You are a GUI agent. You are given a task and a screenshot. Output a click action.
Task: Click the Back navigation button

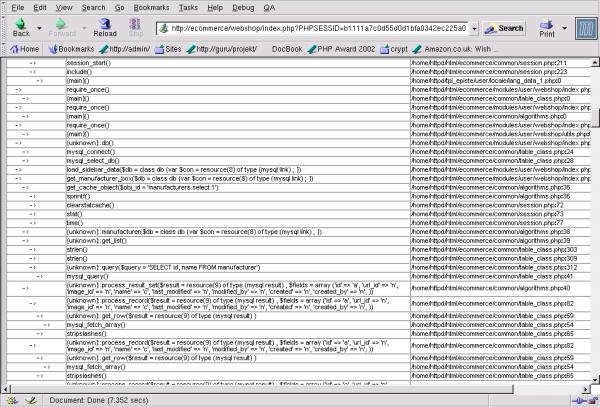[x=19, y=28]
